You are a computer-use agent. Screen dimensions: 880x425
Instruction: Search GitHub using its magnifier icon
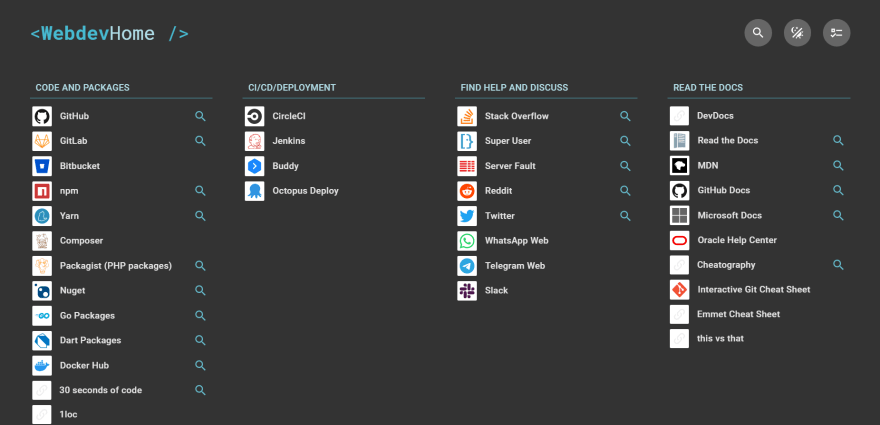[200, 116]
